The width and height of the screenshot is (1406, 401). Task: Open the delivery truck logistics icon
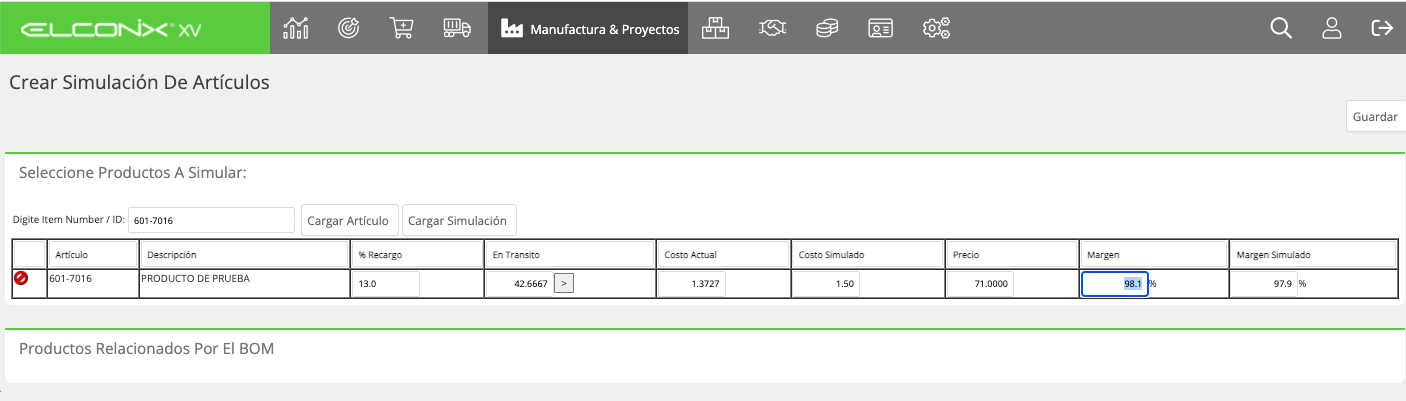pos(456,28)
